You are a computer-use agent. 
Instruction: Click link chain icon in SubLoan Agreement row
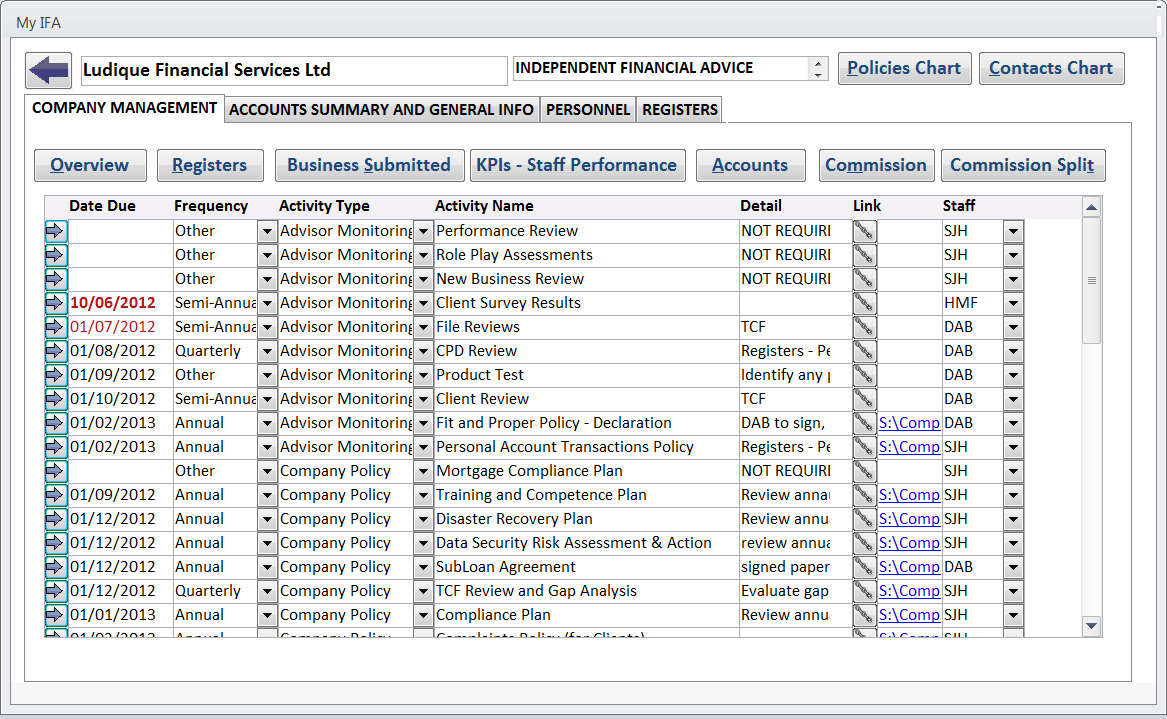point(864,567)
